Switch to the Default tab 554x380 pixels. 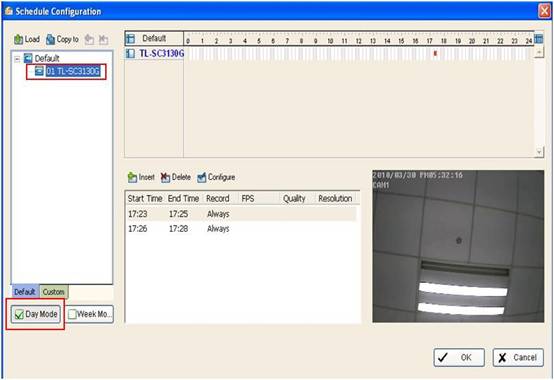click(x=25, y=292)
